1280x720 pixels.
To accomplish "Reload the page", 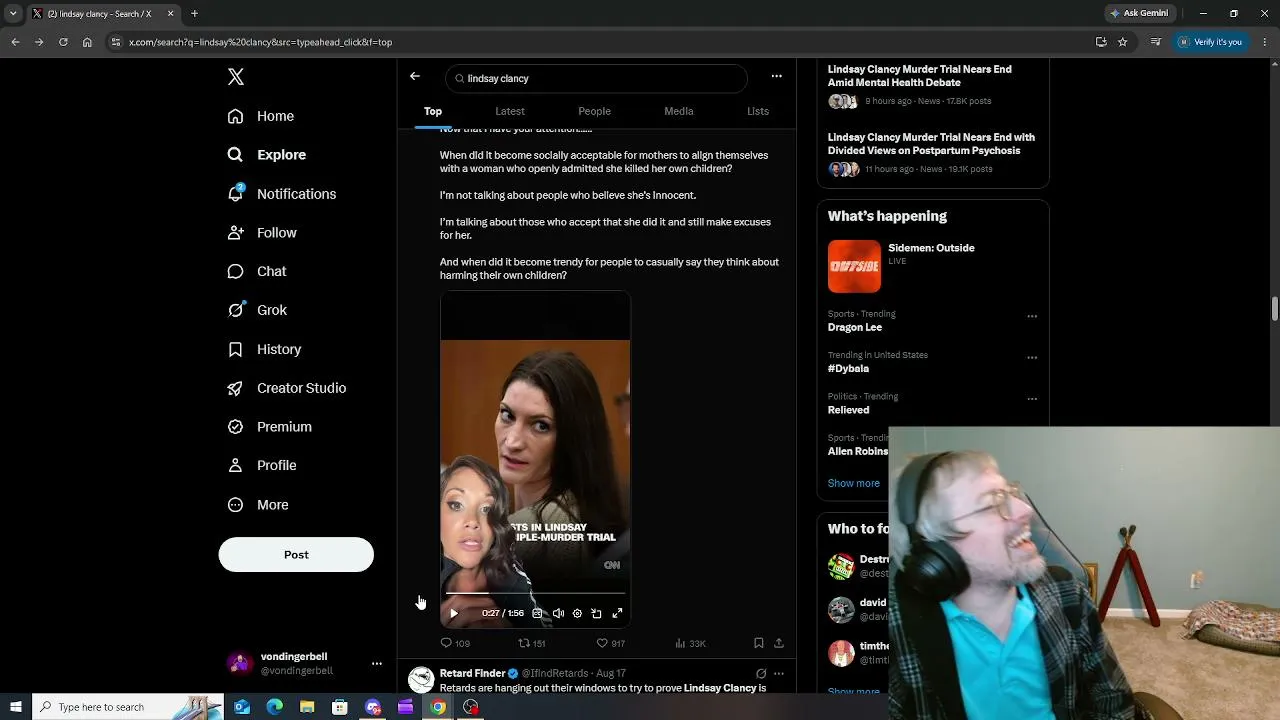I will 63,42.
